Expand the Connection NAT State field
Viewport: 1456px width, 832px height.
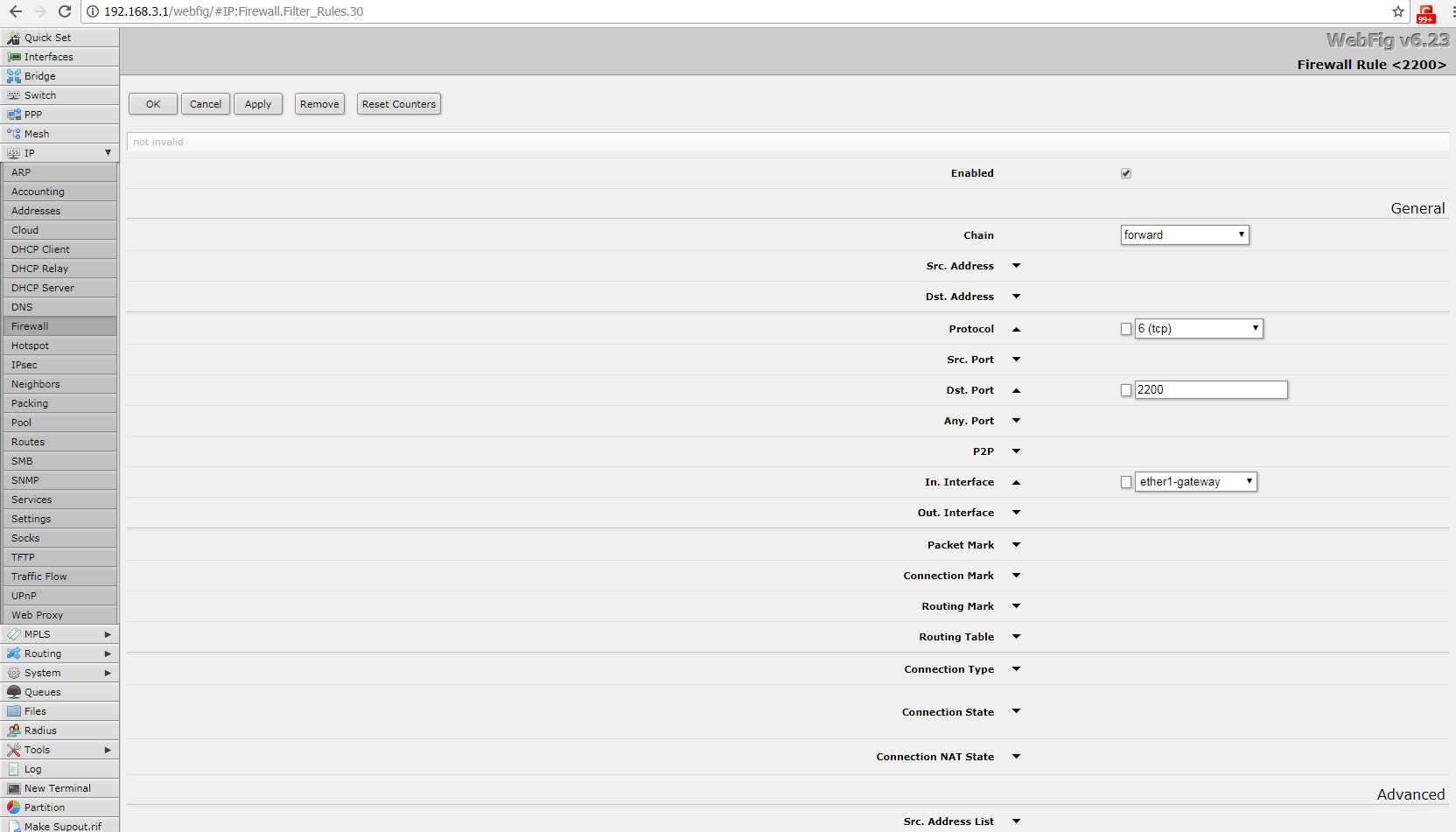coord(1016,757)
